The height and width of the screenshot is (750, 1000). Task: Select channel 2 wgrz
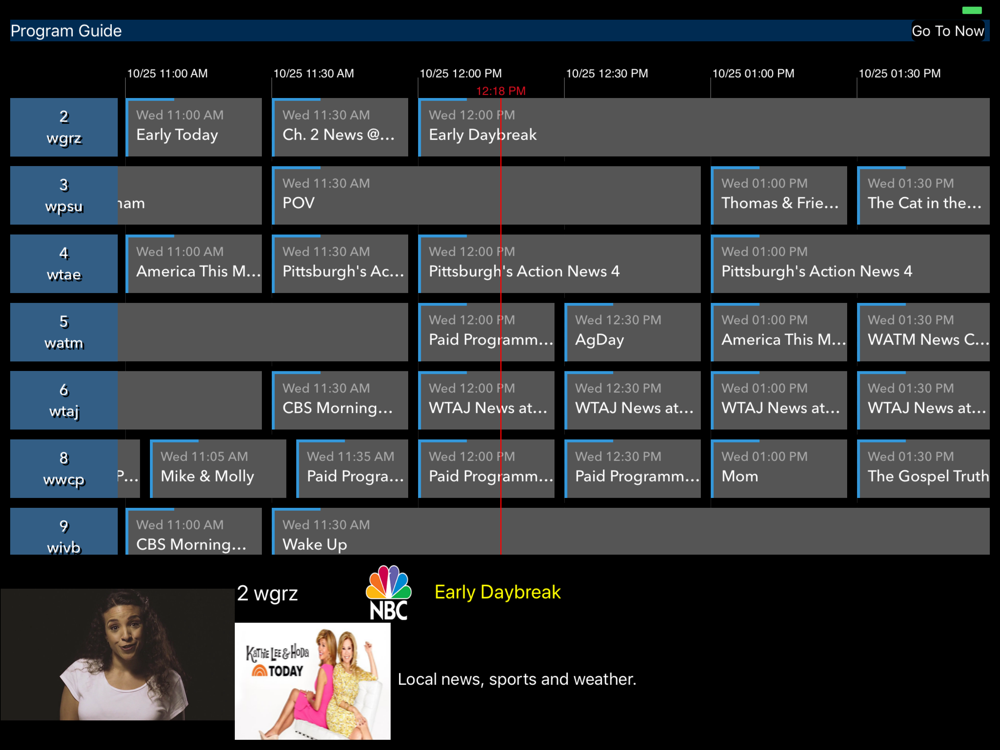tap(64, 127)
